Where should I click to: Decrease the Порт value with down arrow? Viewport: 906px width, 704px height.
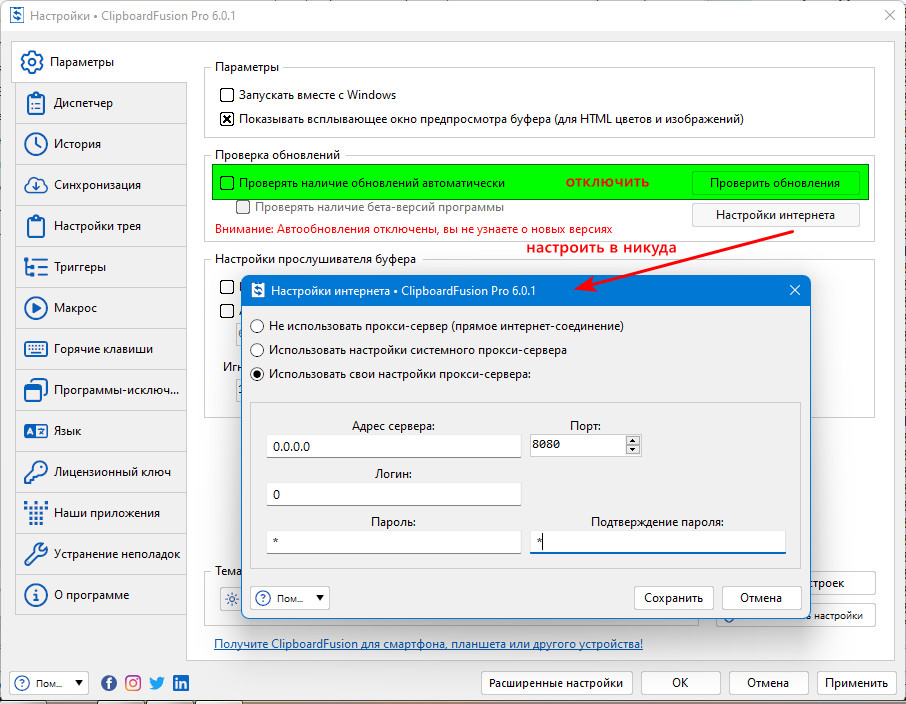click(633, 450)
